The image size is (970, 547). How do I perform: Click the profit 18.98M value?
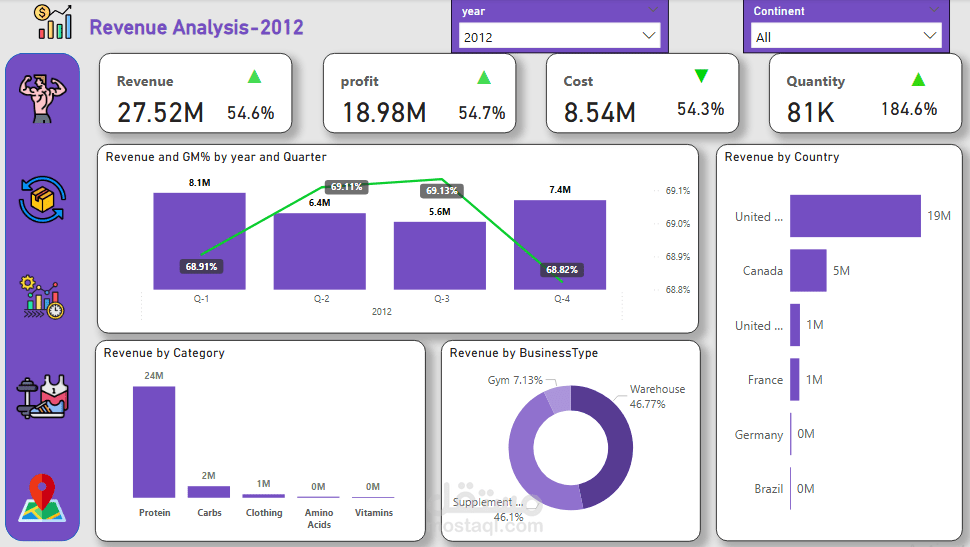(384, 113)
